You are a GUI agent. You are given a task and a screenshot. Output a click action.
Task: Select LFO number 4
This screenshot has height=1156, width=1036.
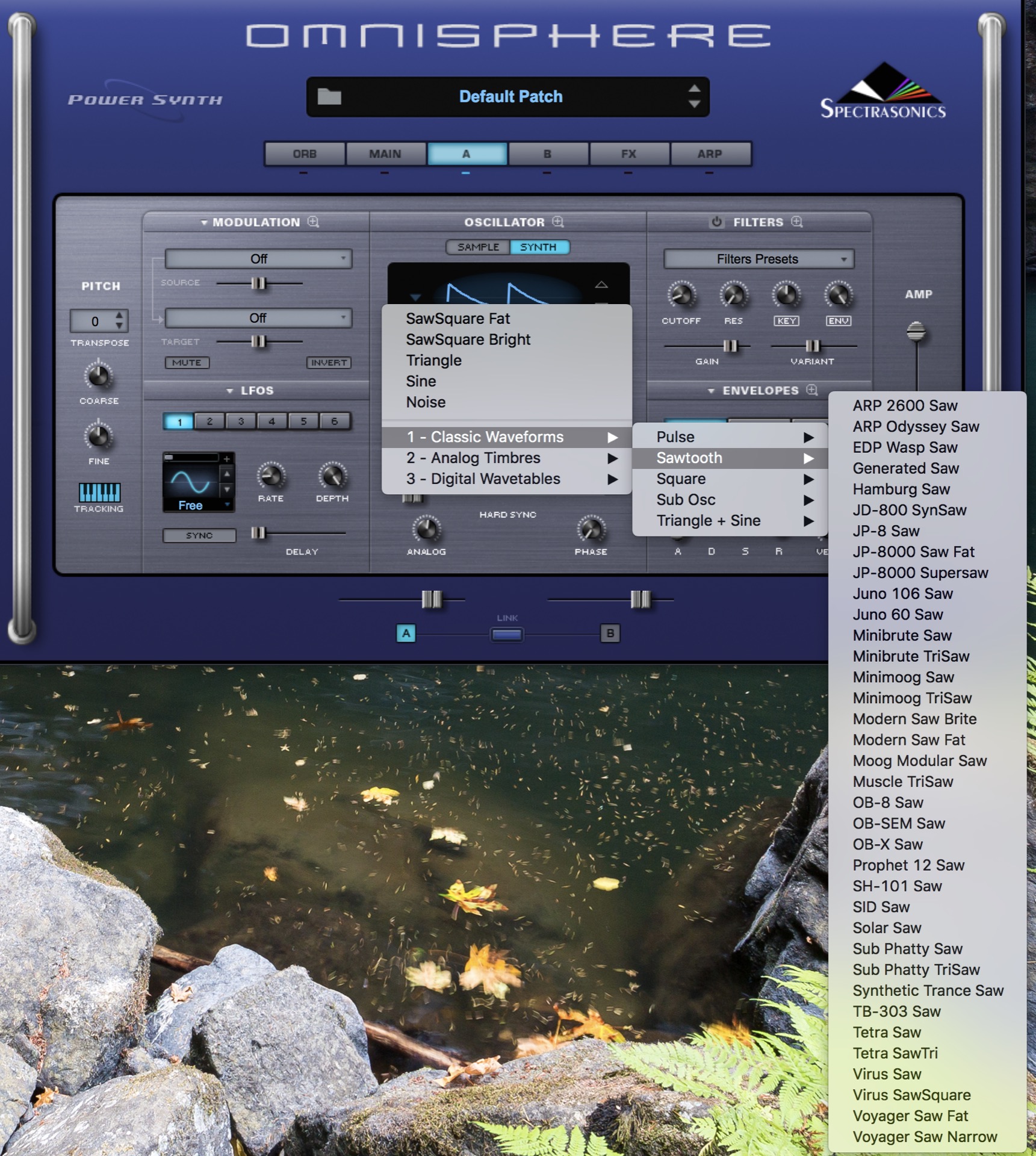pos(272,421)
